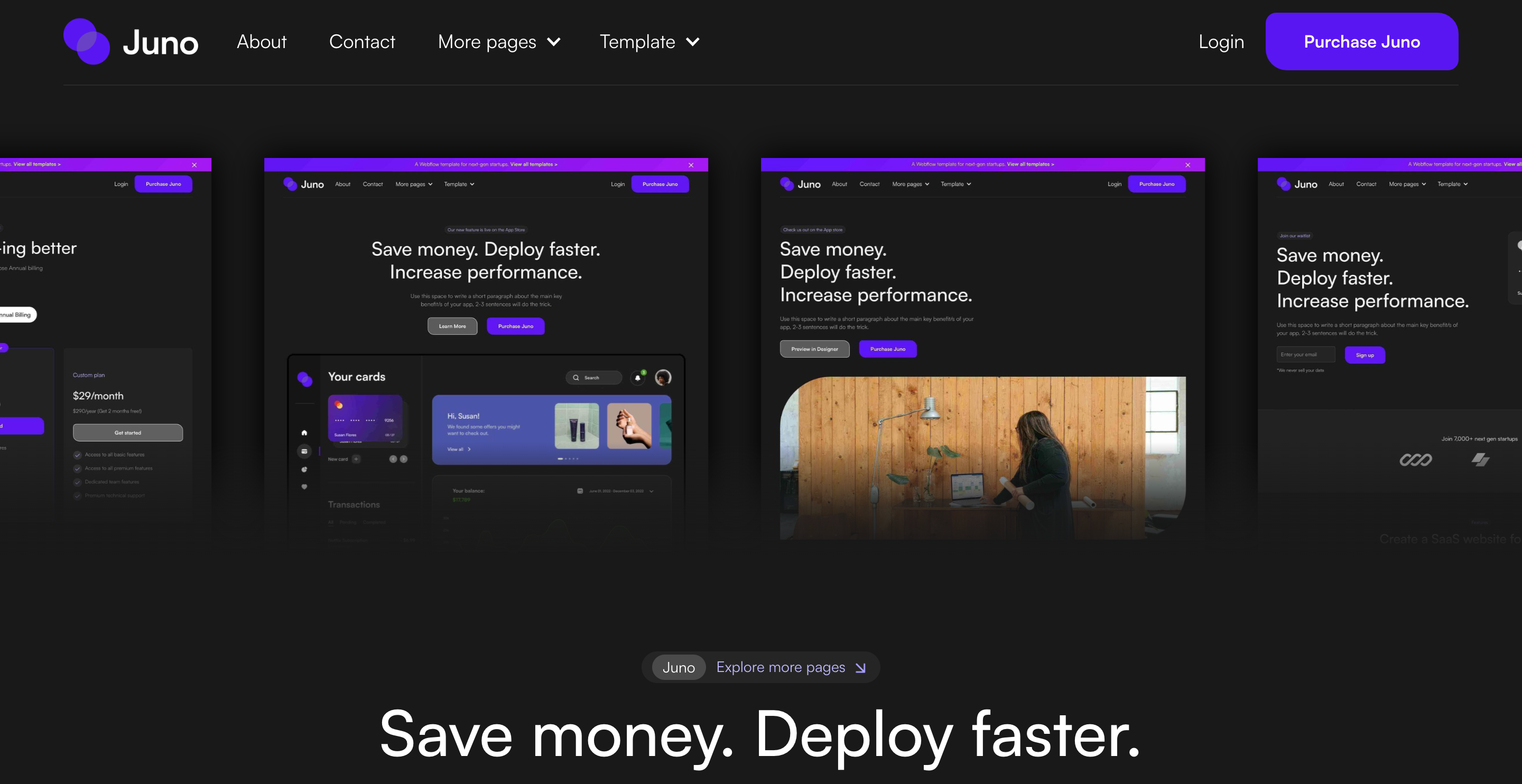The image size is (1522, 784).
Task: Click Login in the main header
Action: 1221,41
